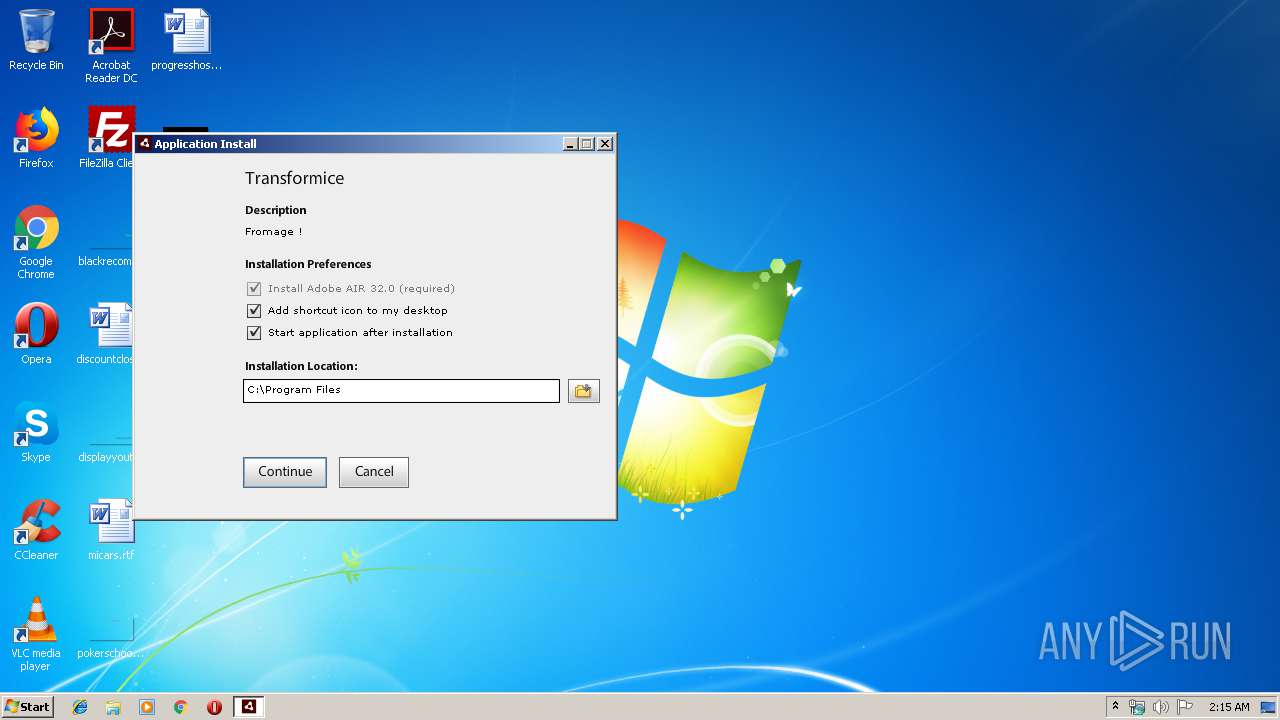The height and width of the screenshot is (720, 1280).
Task: Open Windows Media Player taskbar icon
Action: pyautogui.click(x=147, y=707)
